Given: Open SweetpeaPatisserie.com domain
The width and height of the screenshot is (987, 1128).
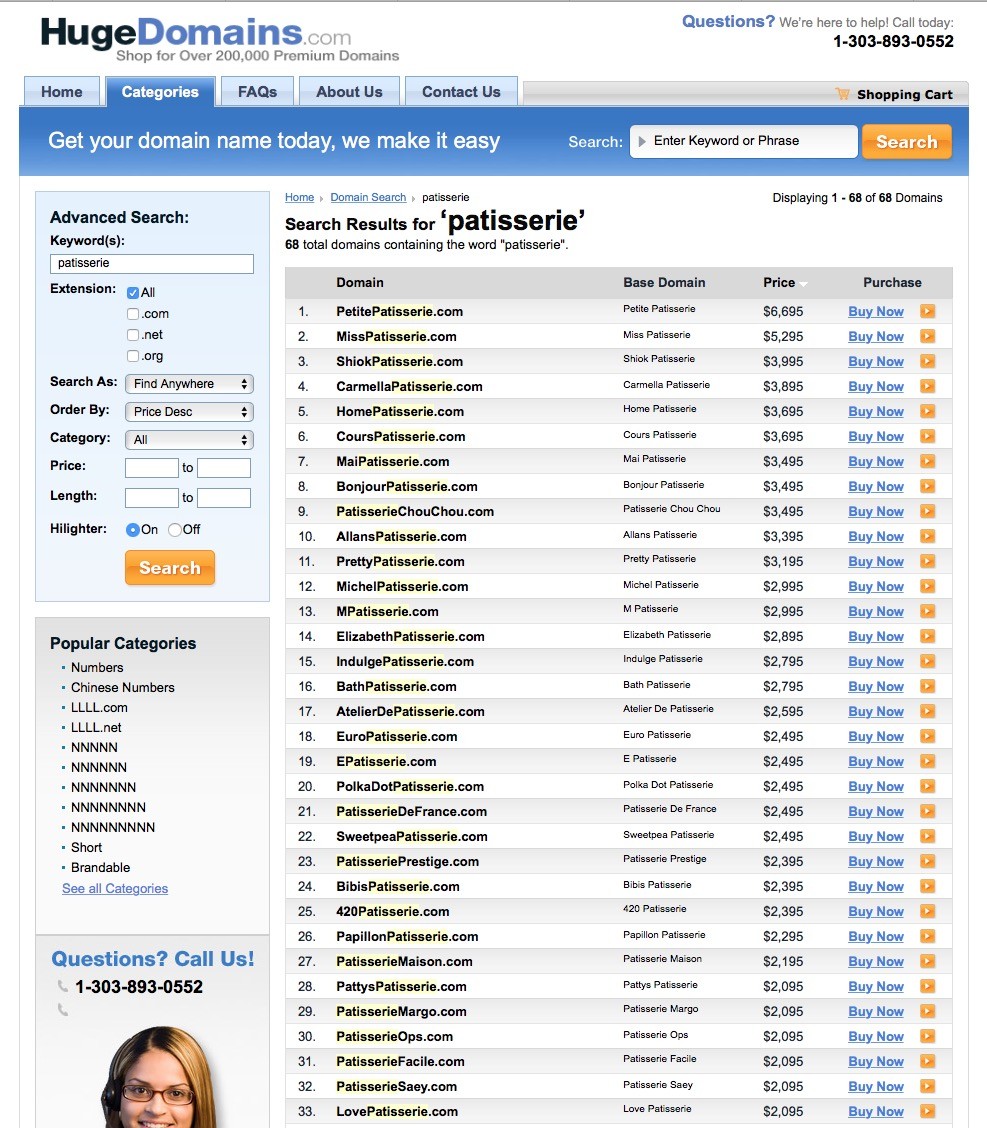Looking at the screenshot, I should click(x=411, y=837).
